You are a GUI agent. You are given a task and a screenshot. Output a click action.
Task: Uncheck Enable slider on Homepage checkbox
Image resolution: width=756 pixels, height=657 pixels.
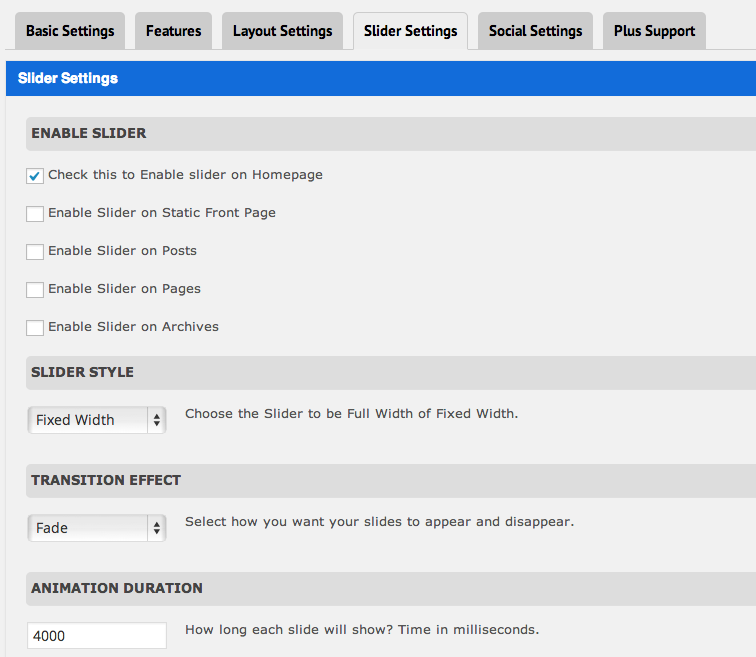[x=35, y=176]
